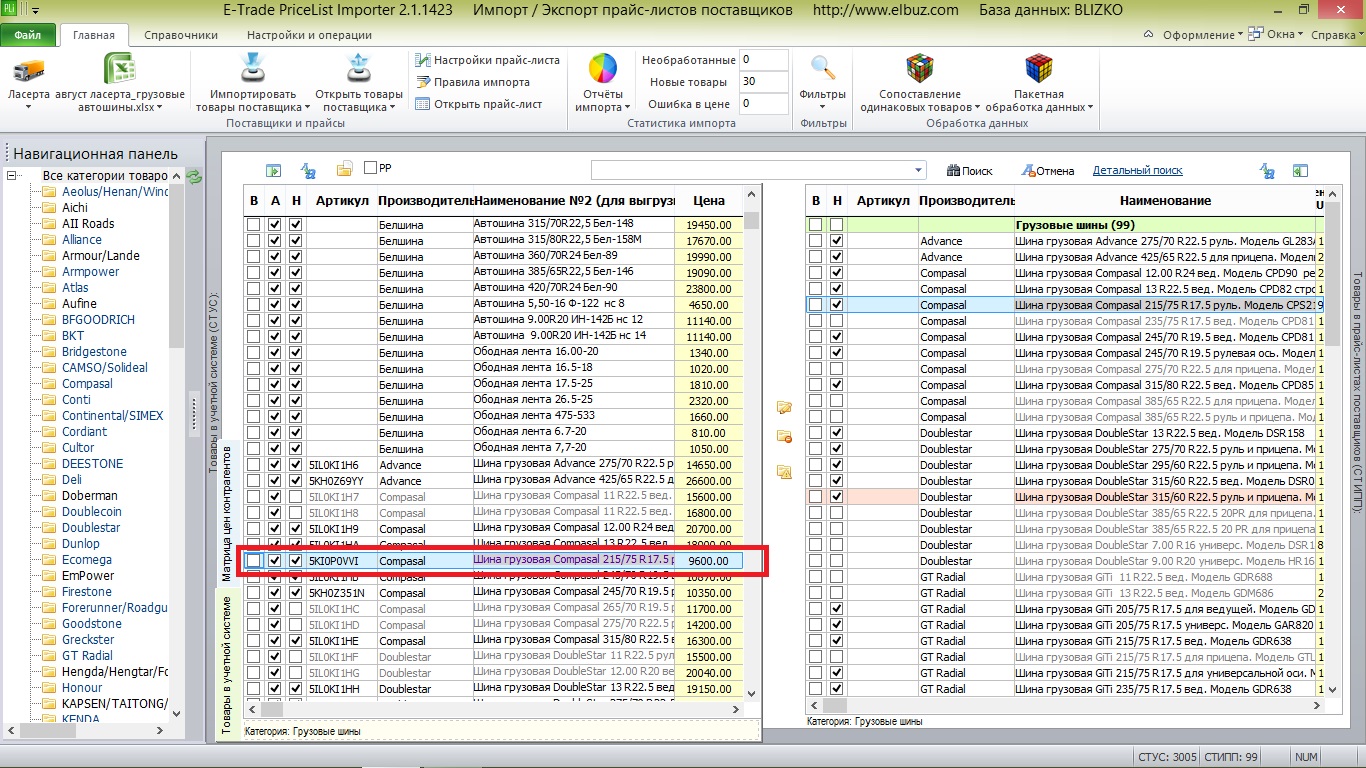Viewport: 1366px width, 768px height.
Task: Enable the PP checkbox
Action: point(370,168)
